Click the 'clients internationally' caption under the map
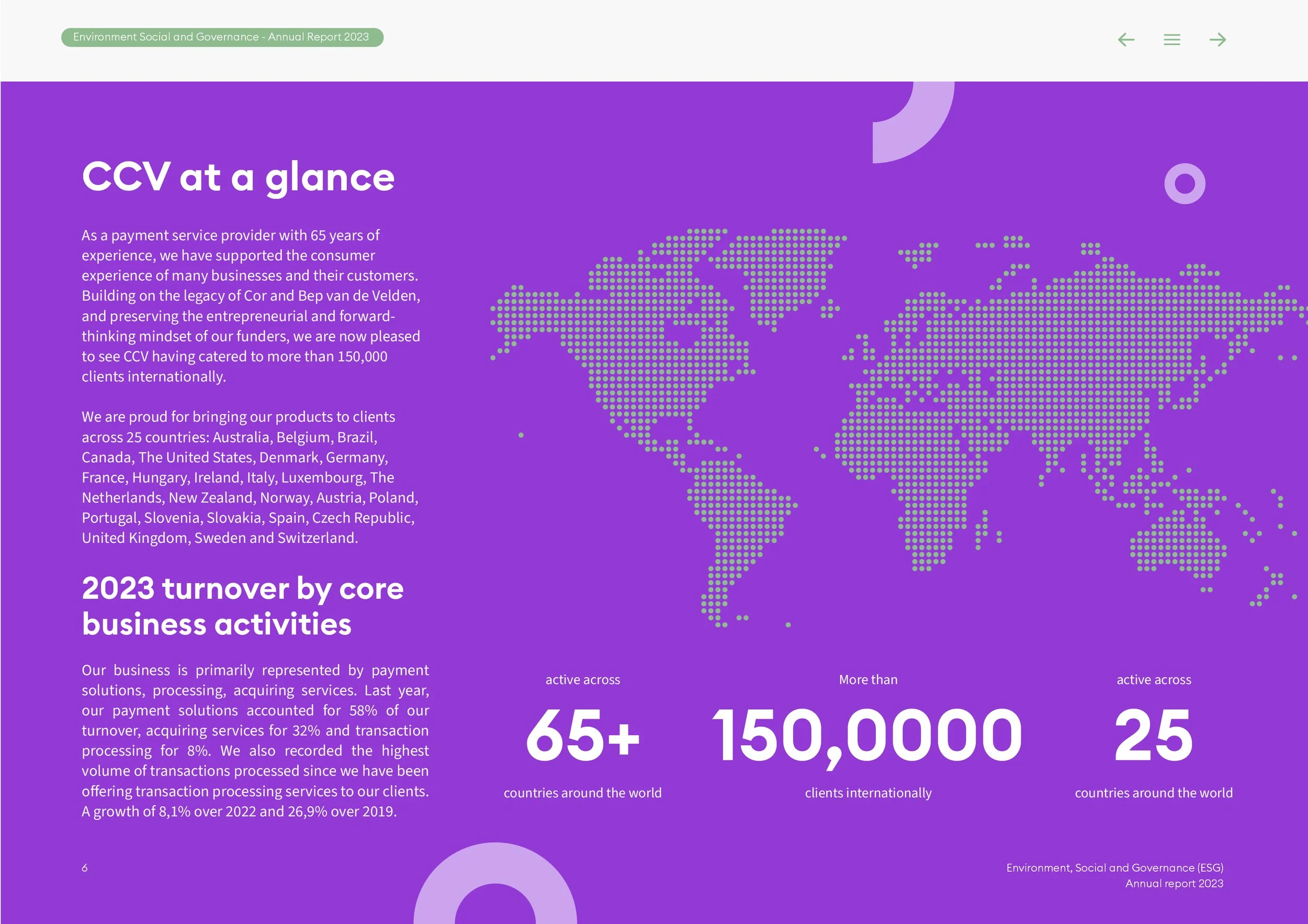This screenshot has height=924, width=1308. pyautogui.click(x=867, y=793)
